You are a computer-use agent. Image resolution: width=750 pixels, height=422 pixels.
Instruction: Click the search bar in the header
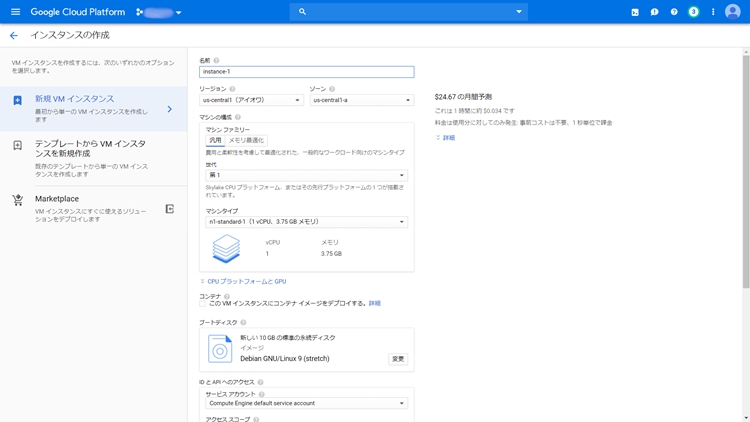click(x=408, y=11)
